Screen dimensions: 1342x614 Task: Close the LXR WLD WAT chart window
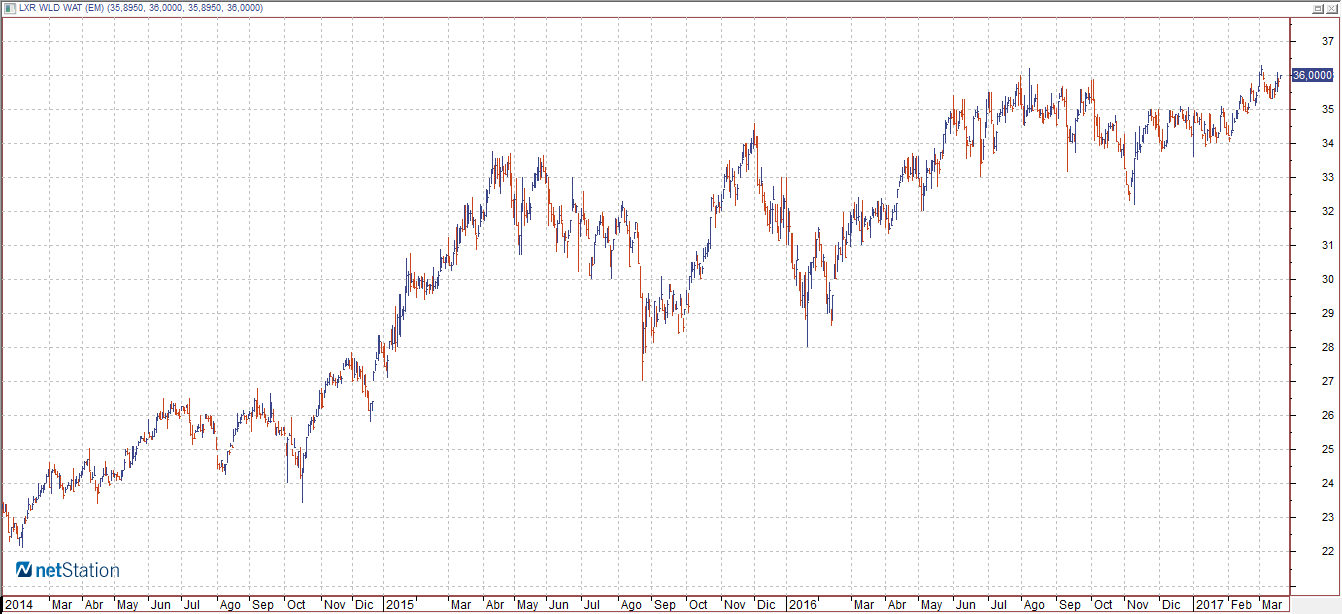[1332, 7]
